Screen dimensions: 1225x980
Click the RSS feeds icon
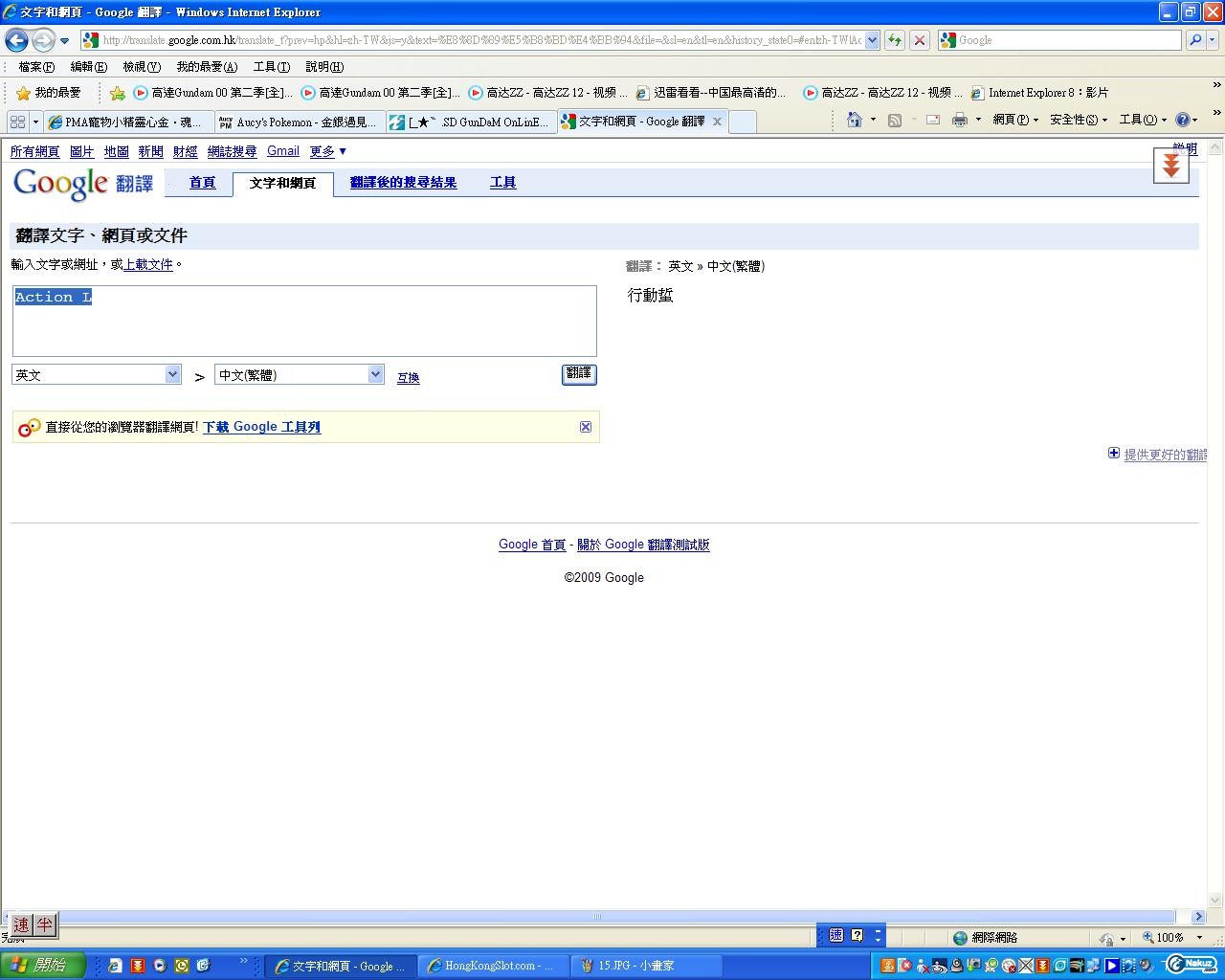click(895, 120)
